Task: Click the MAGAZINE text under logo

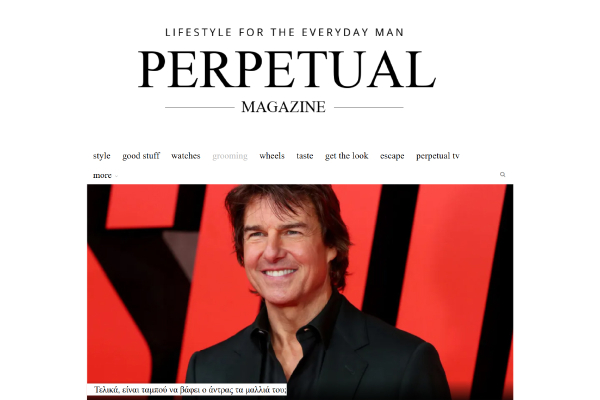Action: [284, 107]
